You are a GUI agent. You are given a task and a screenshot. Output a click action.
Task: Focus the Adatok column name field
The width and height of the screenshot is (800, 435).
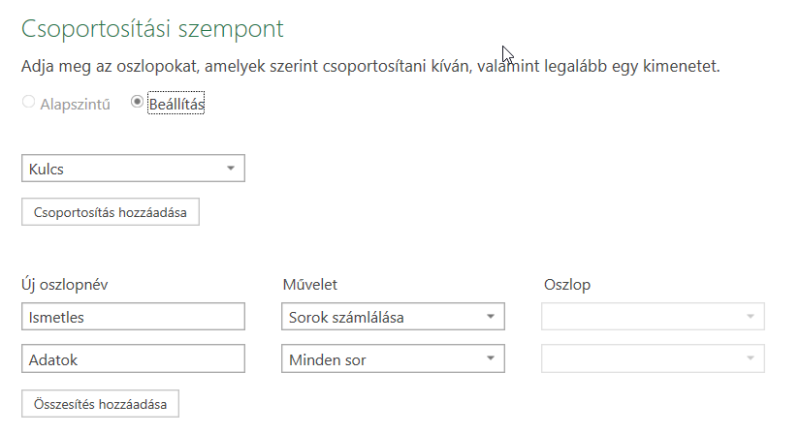tap(132, 359)
